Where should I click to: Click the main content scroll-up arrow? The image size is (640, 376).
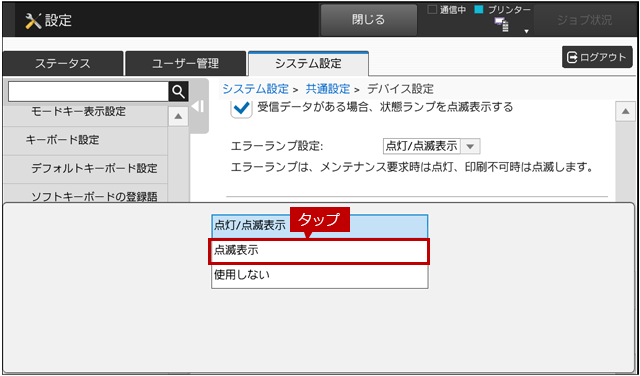(x=625, y=111)
